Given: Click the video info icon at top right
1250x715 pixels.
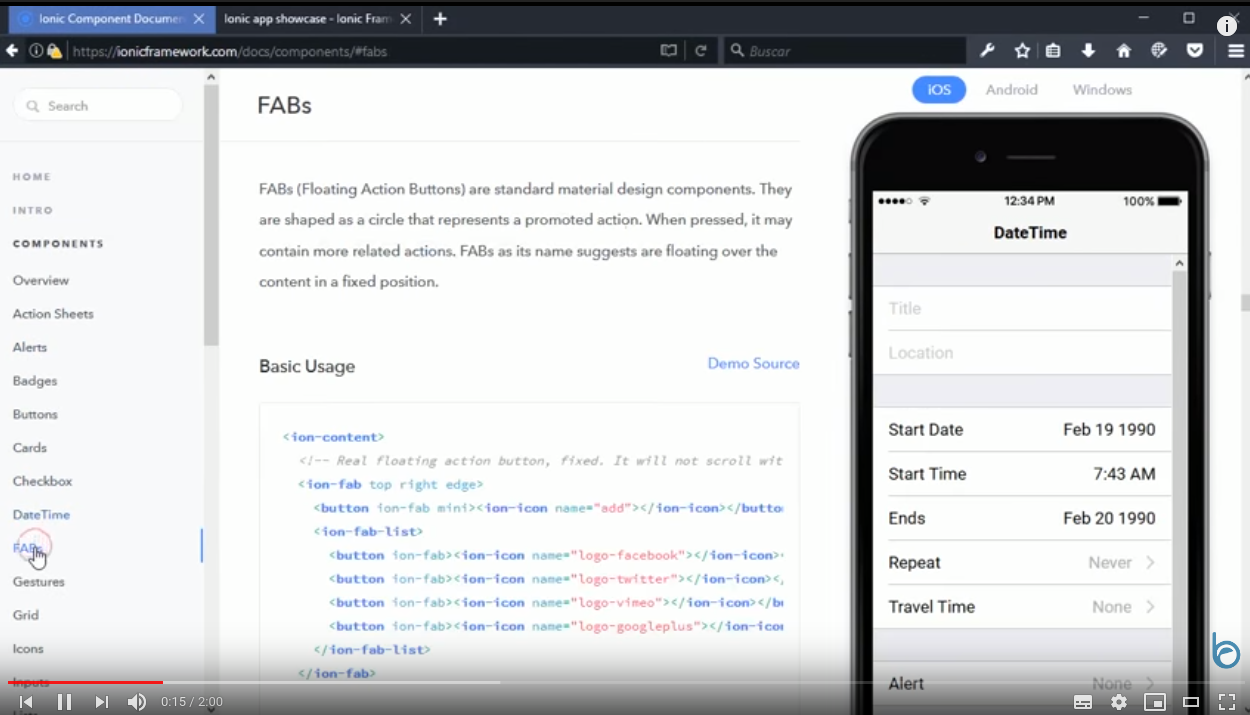Looking at the screenshot, I should [x=1227, y=27].
